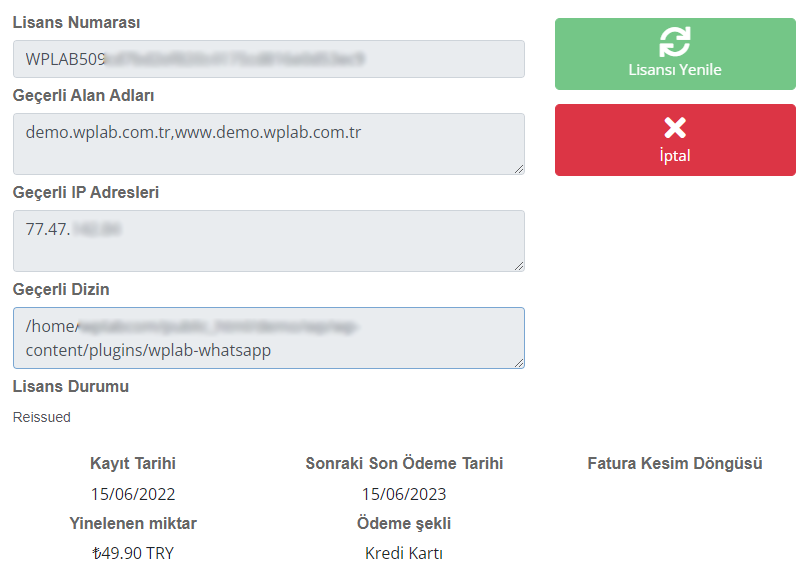The height and width of the screenshot is (586, 803).
Task: Click the resize handle of Geçerli Alan Adları textarea
Action: pyautogui.click(x=519, y=169)
